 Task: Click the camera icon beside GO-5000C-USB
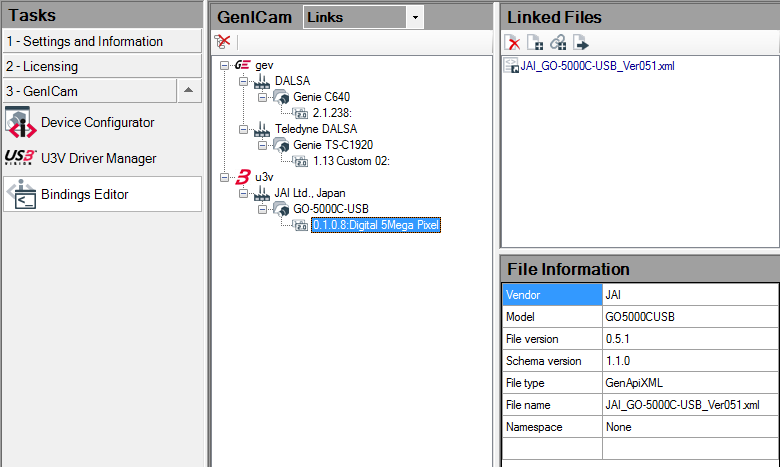pyautogui.click(x=281, y=209)
